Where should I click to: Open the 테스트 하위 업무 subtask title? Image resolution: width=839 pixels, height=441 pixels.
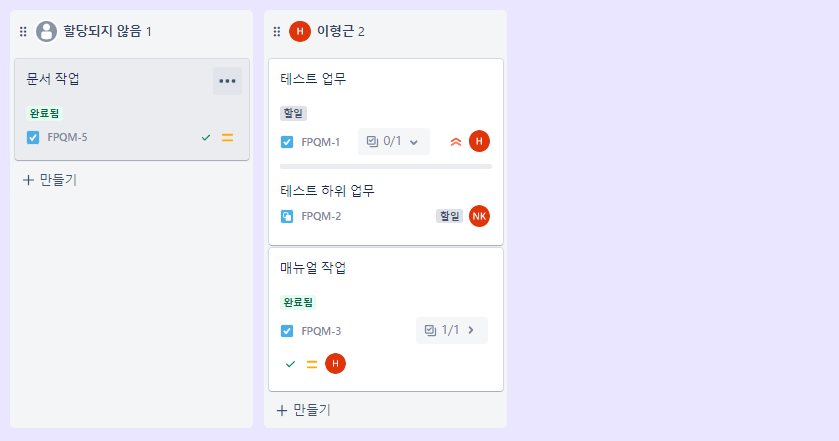pyautogui.click(x=327, y=191)
